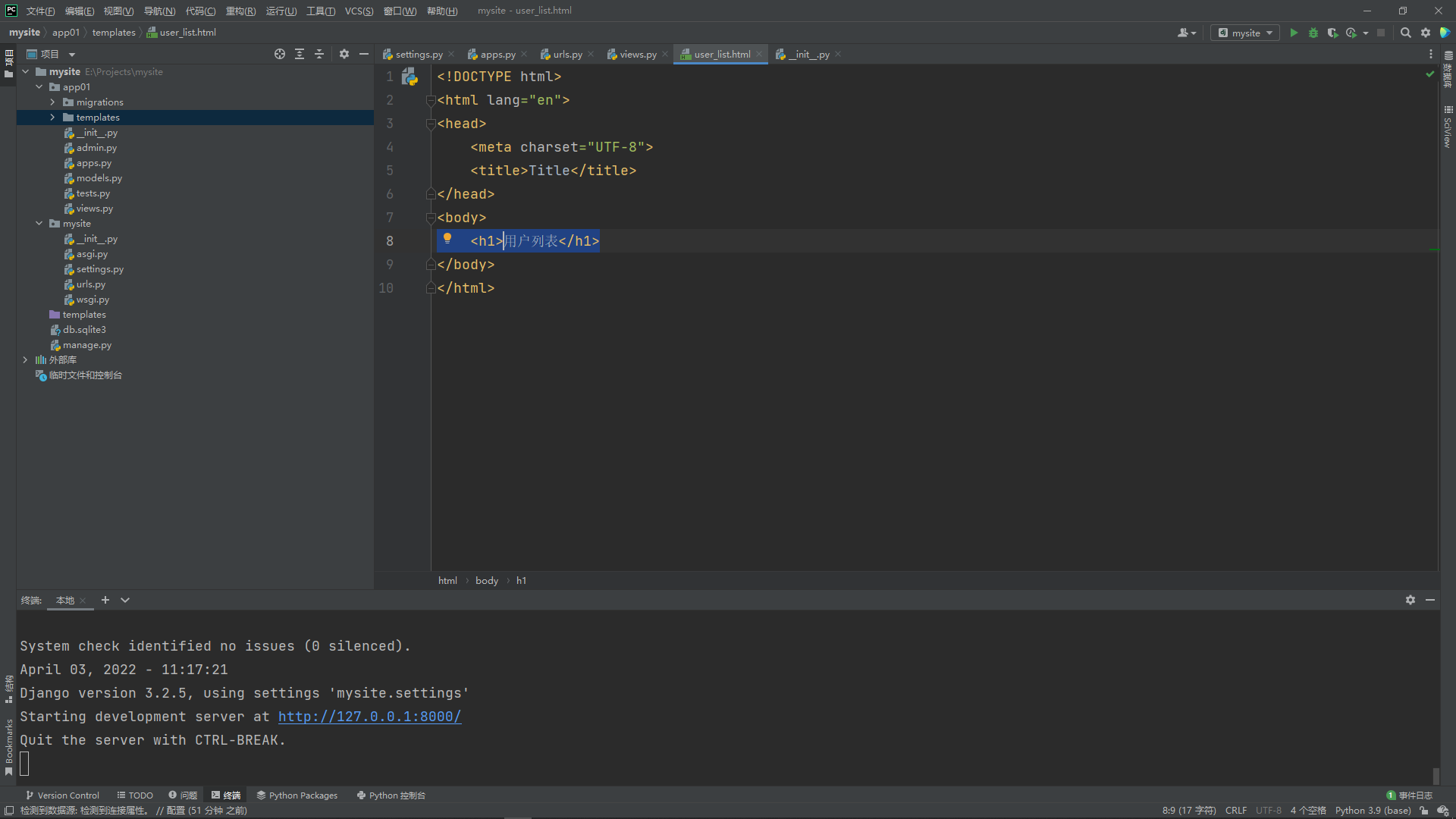Expand the 外部库 external libraries node
Viewport: 1456px width, 819px height.
coord(26,359)
